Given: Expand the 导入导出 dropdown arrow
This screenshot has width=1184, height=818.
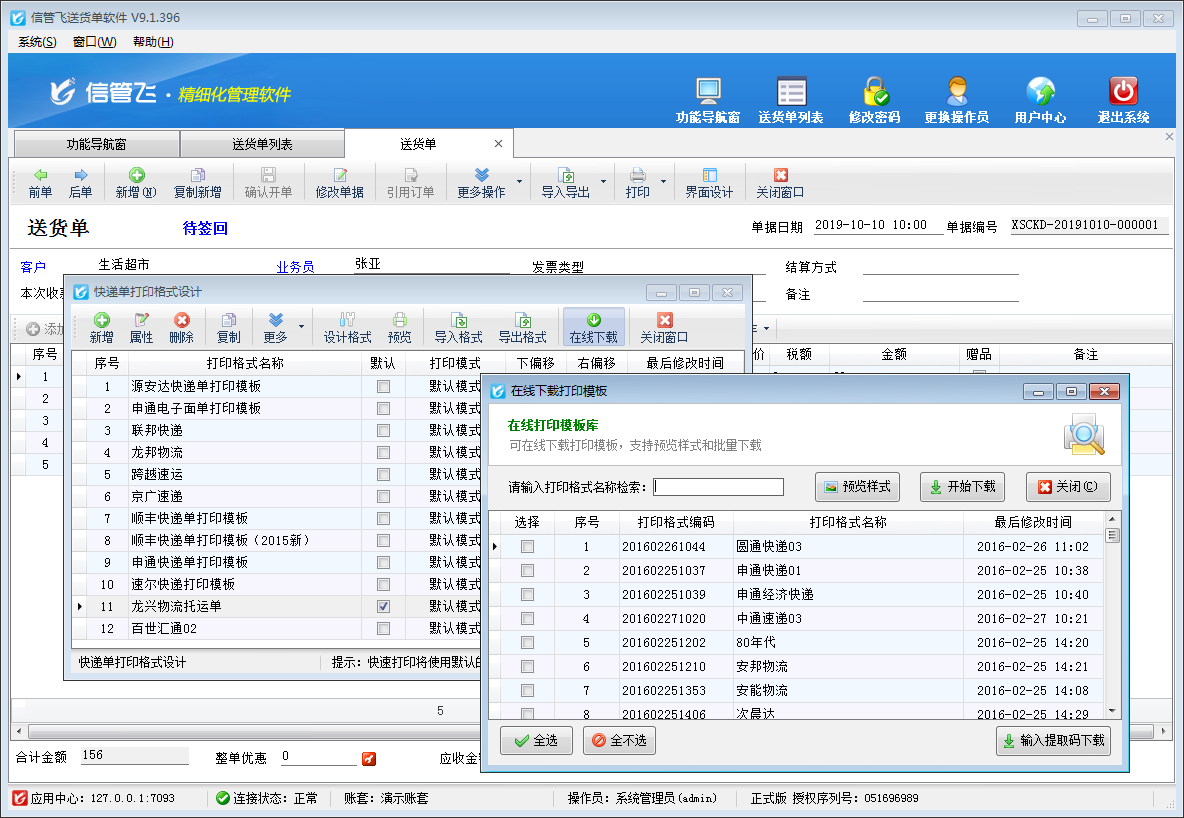Looking at the screenshot, I should click(x=603, y=181).
